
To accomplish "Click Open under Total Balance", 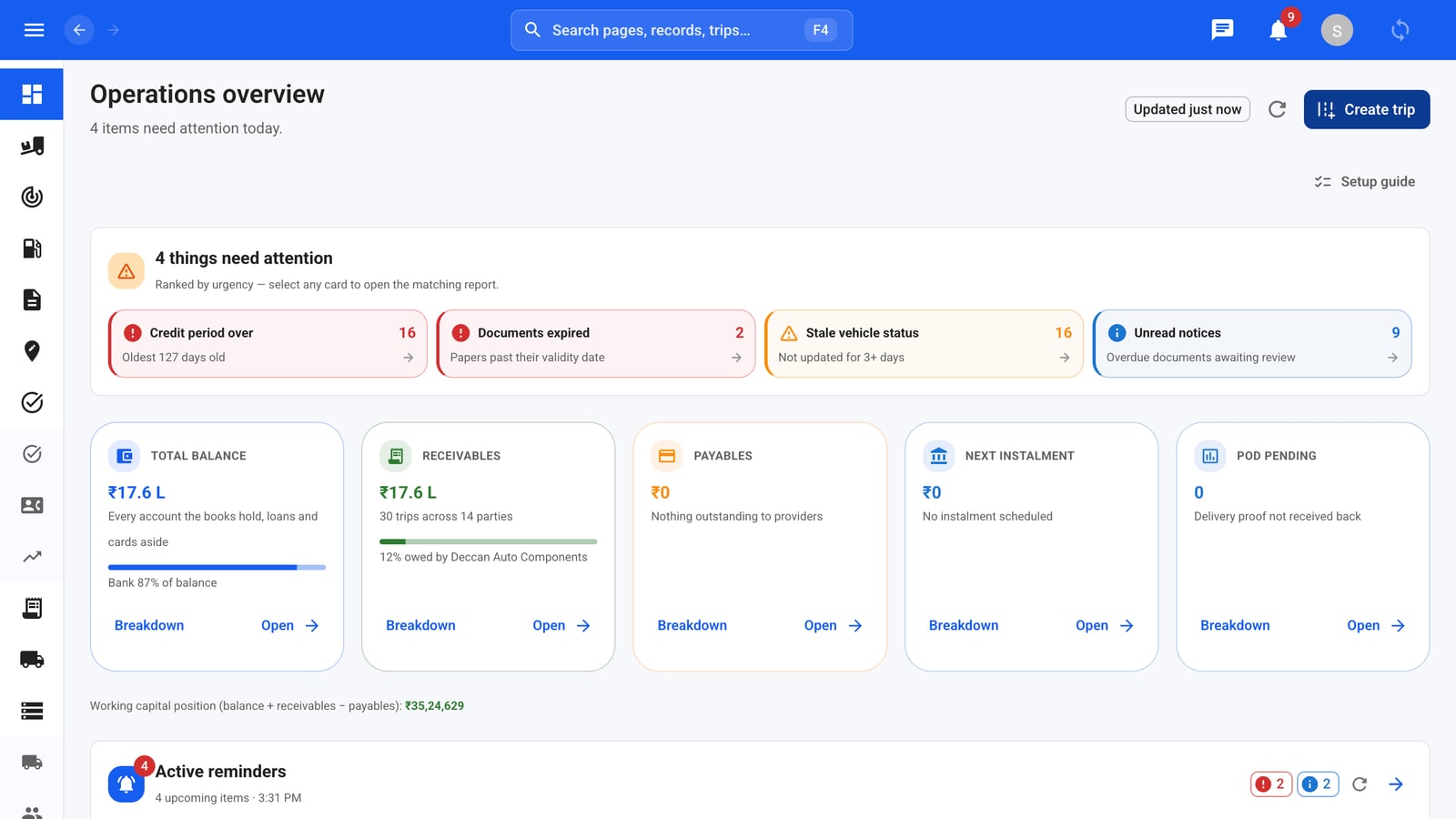I will coord(290,625).
